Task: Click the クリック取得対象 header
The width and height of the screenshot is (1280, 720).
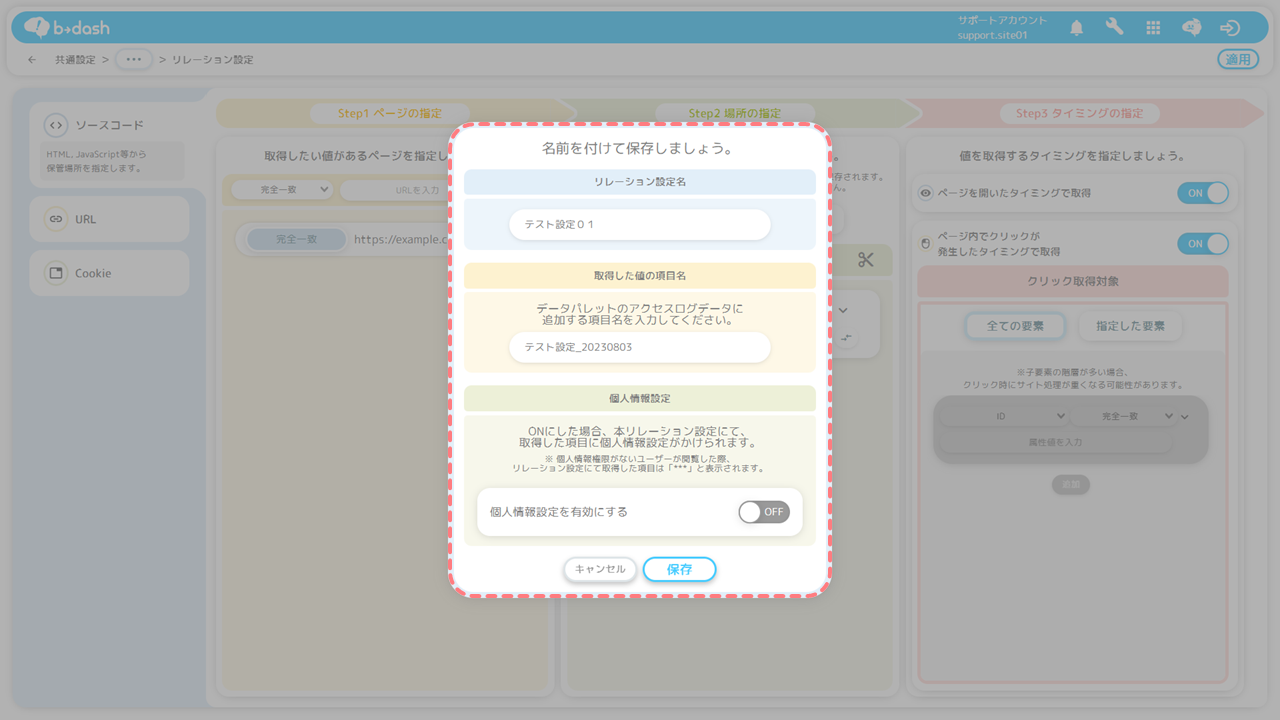Action: pos(1073,282)
